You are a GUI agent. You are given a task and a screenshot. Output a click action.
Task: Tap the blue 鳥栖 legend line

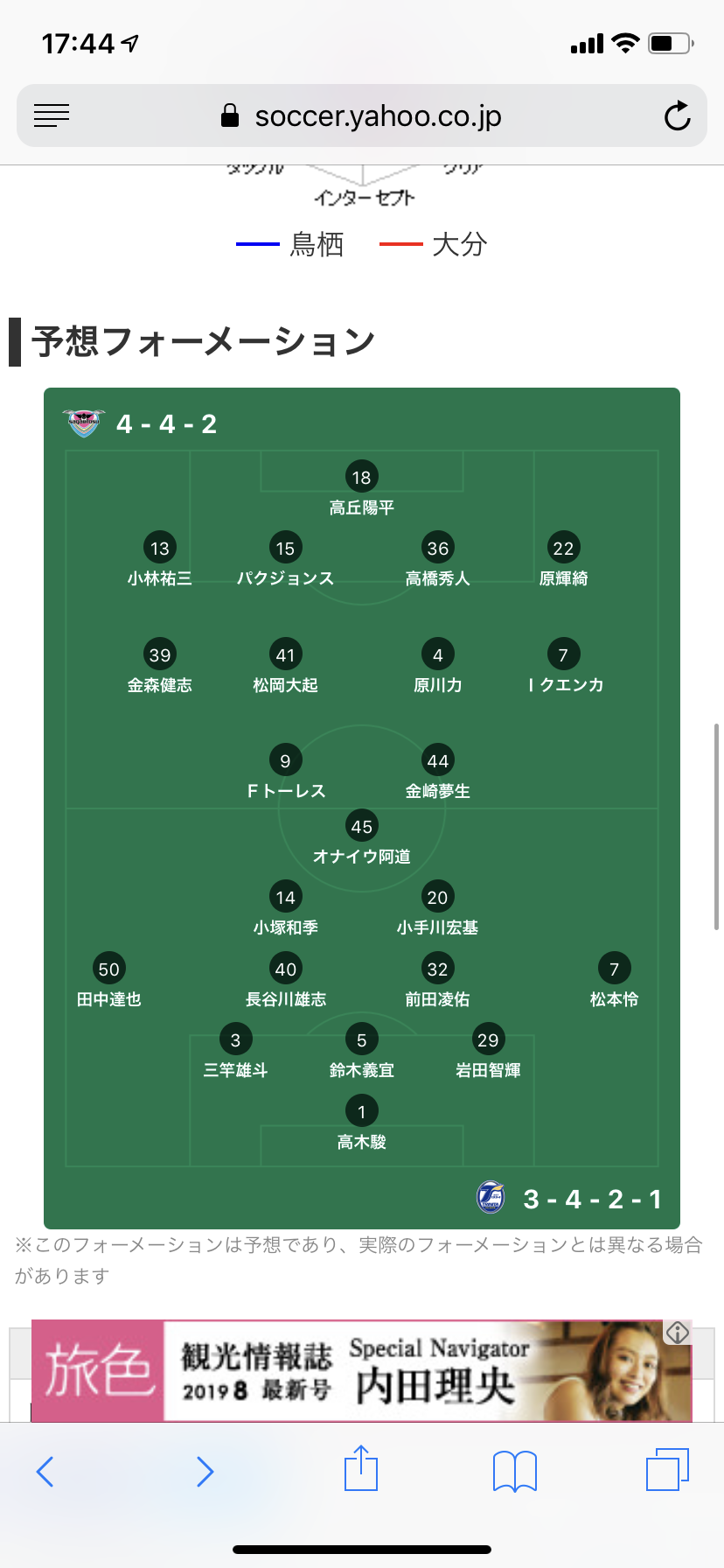[258, 244]
